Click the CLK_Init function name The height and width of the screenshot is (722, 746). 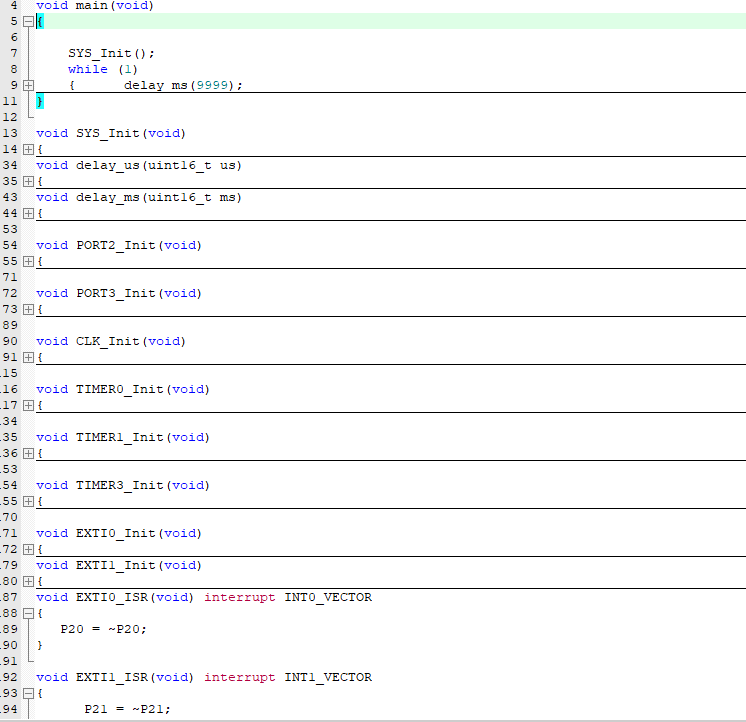[x=108, y=341]
